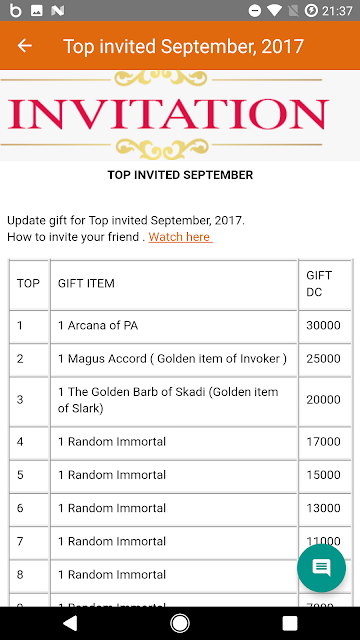
Task: Tap the "Top invited September, 2017" title
Action: [x=184, y=46]
